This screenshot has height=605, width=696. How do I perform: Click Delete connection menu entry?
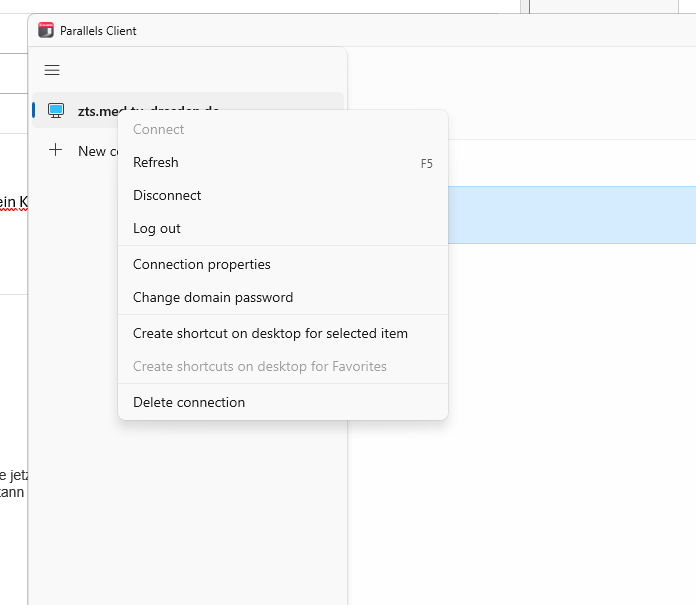click(x=189, y=402)
